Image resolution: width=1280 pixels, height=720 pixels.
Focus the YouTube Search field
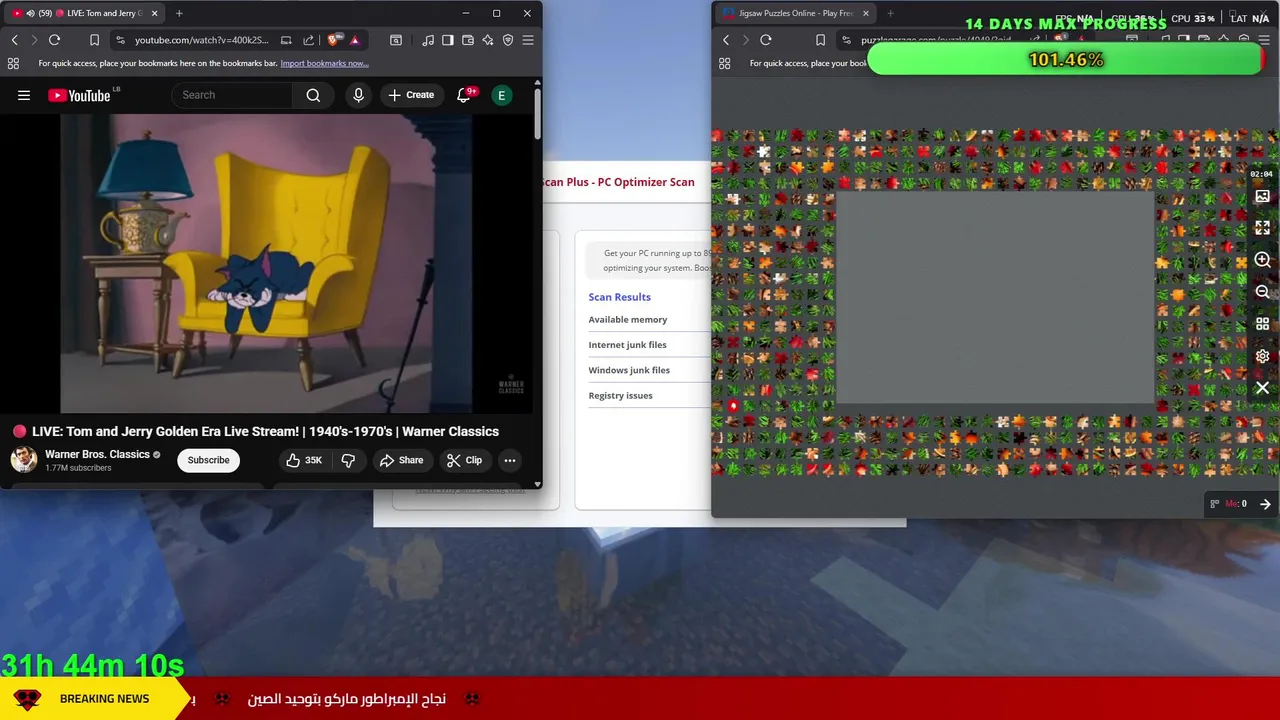[x=232, y=95]
